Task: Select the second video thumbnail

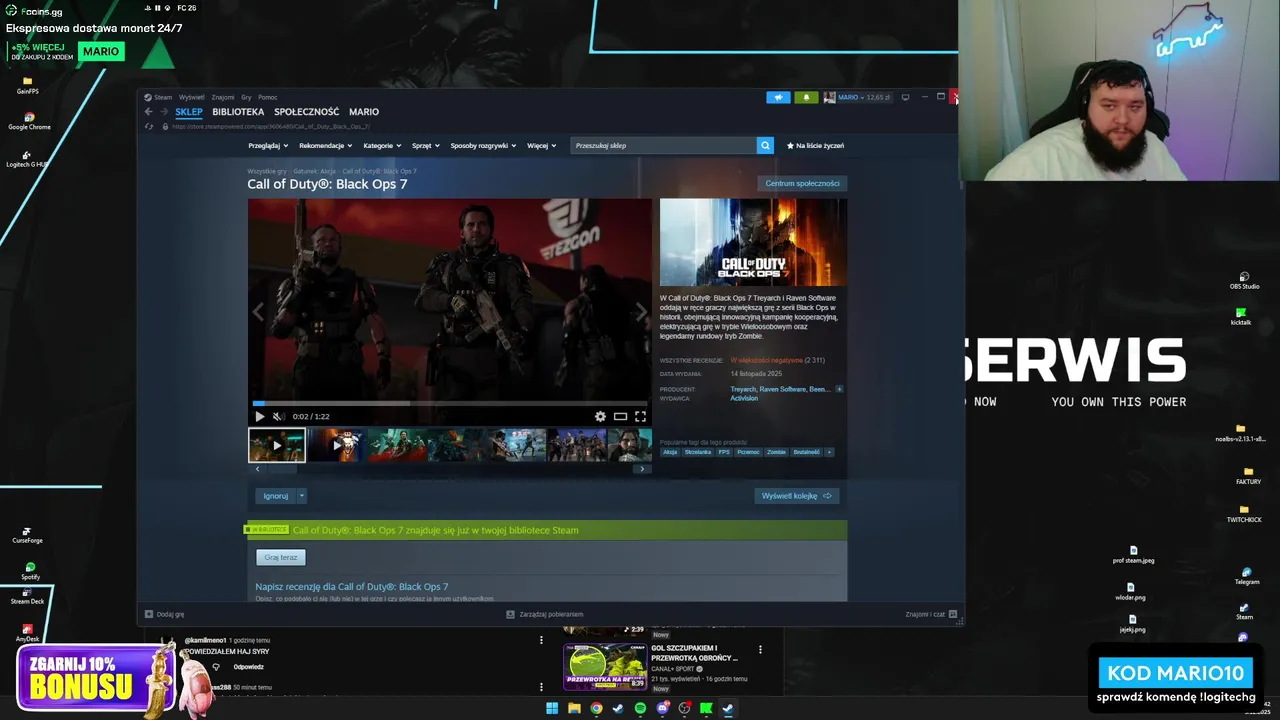Action: [336, 445]
